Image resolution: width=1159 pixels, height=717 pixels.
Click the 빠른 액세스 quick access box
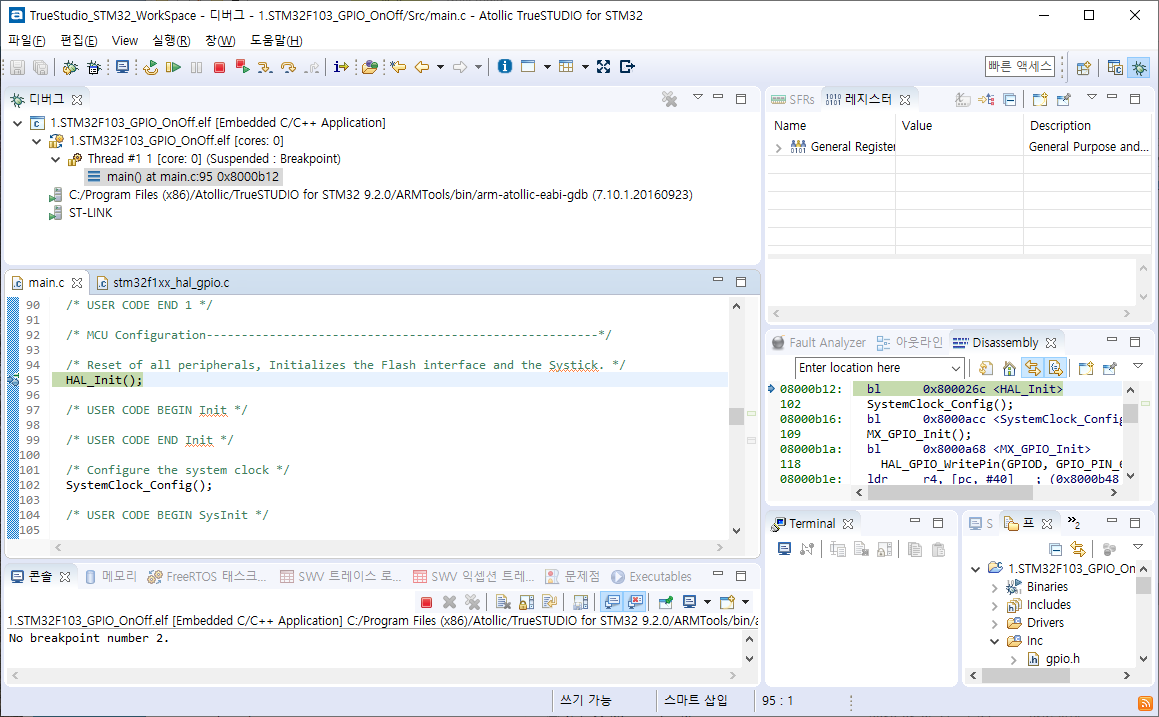(x=1019, y=66)
